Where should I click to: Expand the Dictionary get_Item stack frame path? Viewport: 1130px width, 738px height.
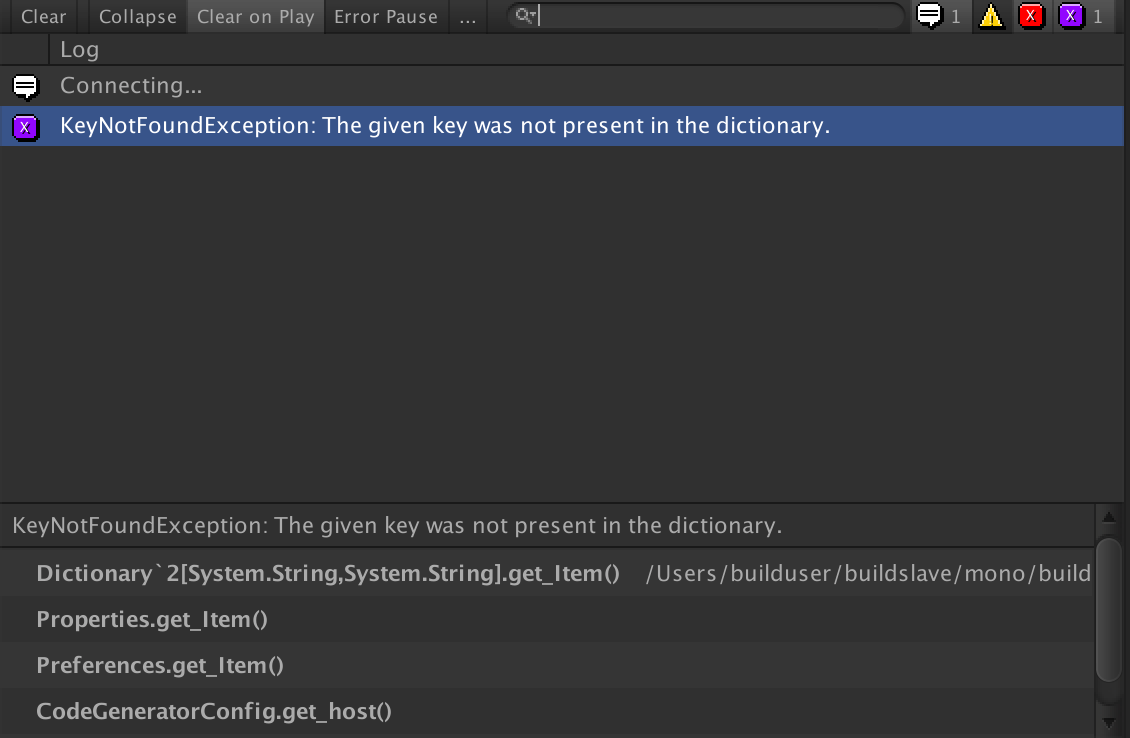click(x=330, y=571)
